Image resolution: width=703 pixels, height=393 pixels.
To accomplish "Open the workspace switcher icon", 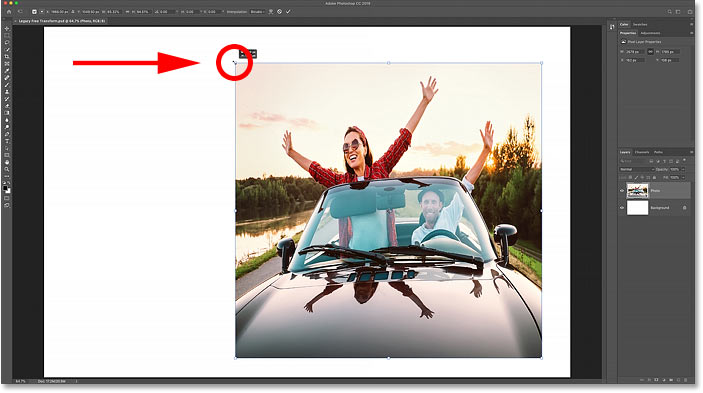I will coord(678,12).
